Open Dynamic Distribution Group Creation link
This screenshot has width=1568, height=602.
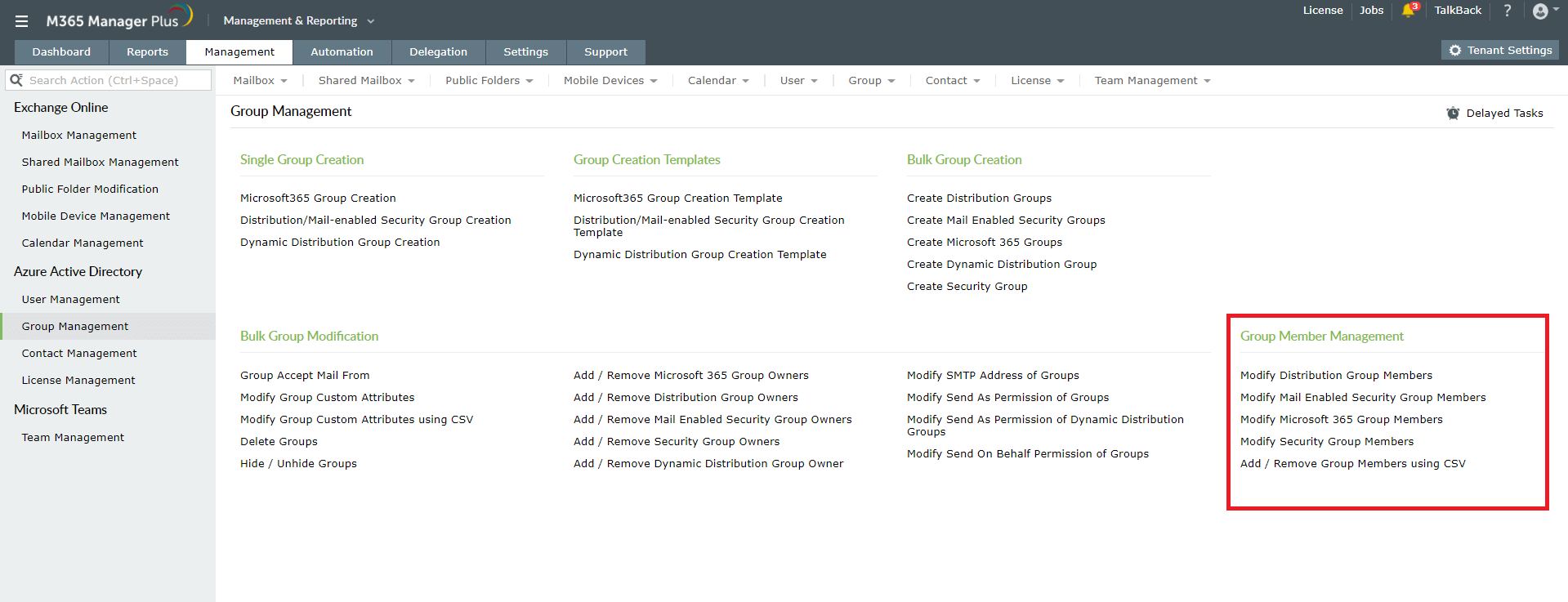pyautogui.click(x=340, y=242)
